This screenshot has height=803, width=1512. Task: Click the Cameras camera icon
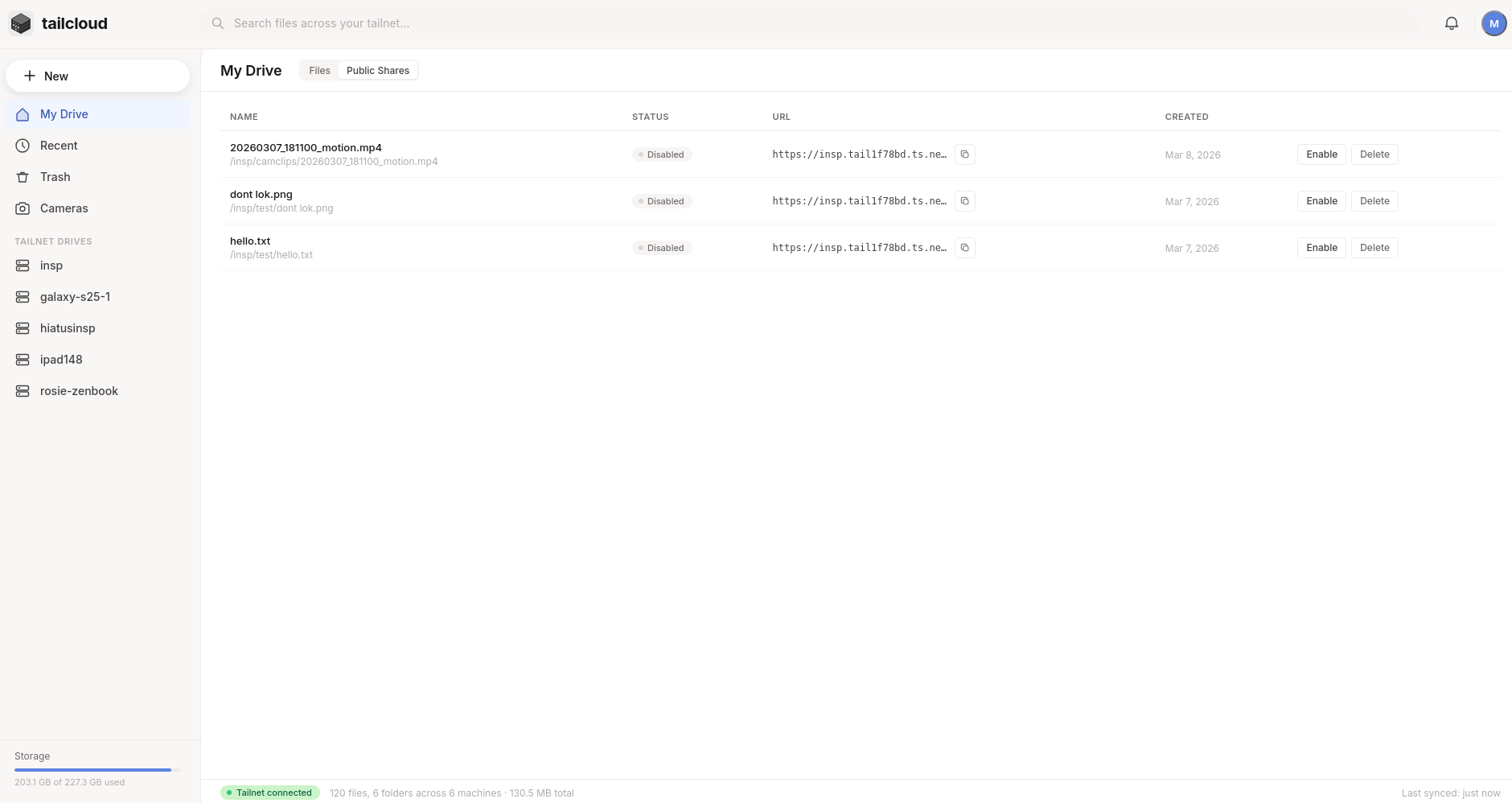pyautogui.click(x=23, y=208)
